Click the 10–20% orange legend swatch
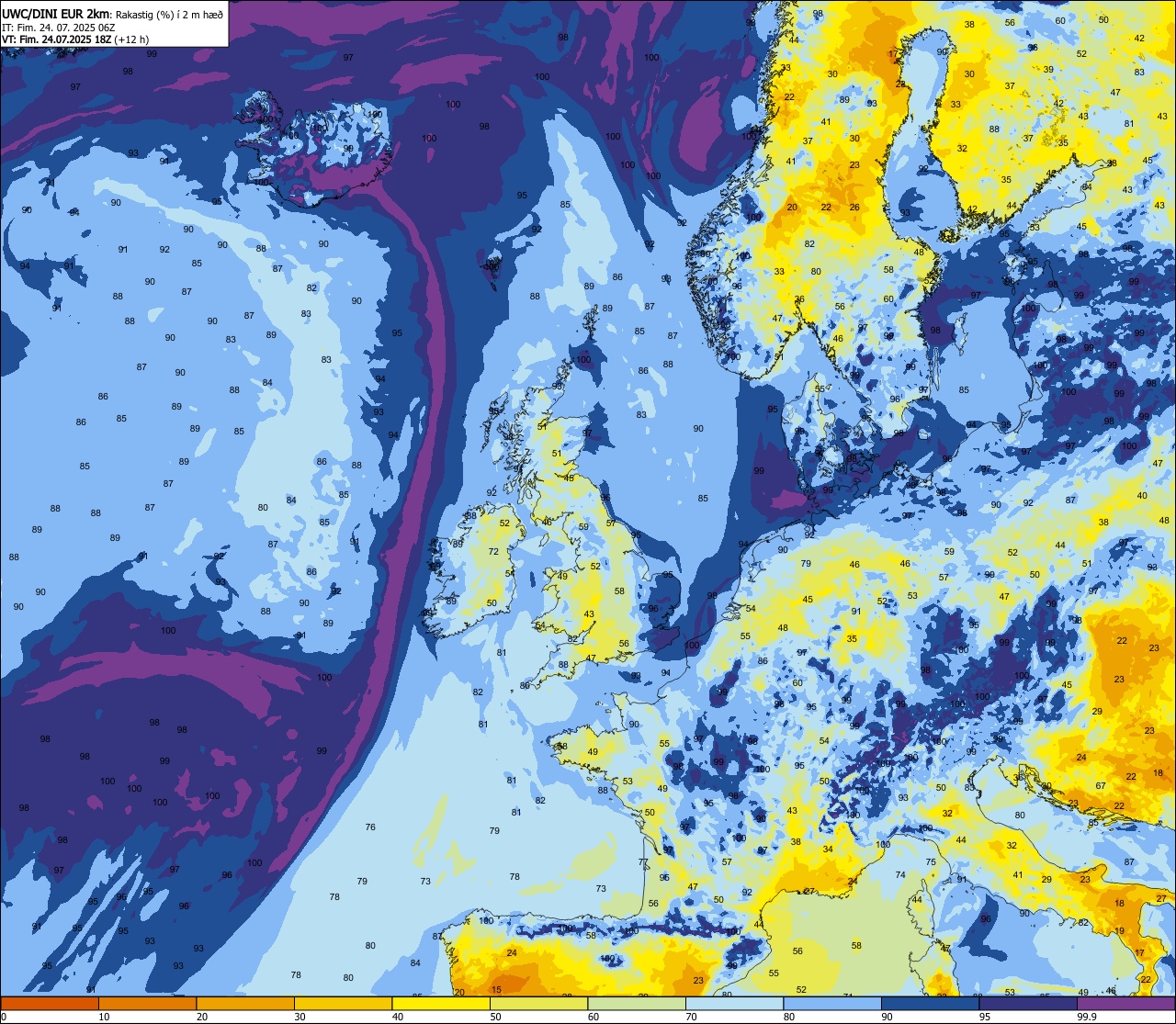This screenshot has height=1024, width=1176. (147, 1003)
